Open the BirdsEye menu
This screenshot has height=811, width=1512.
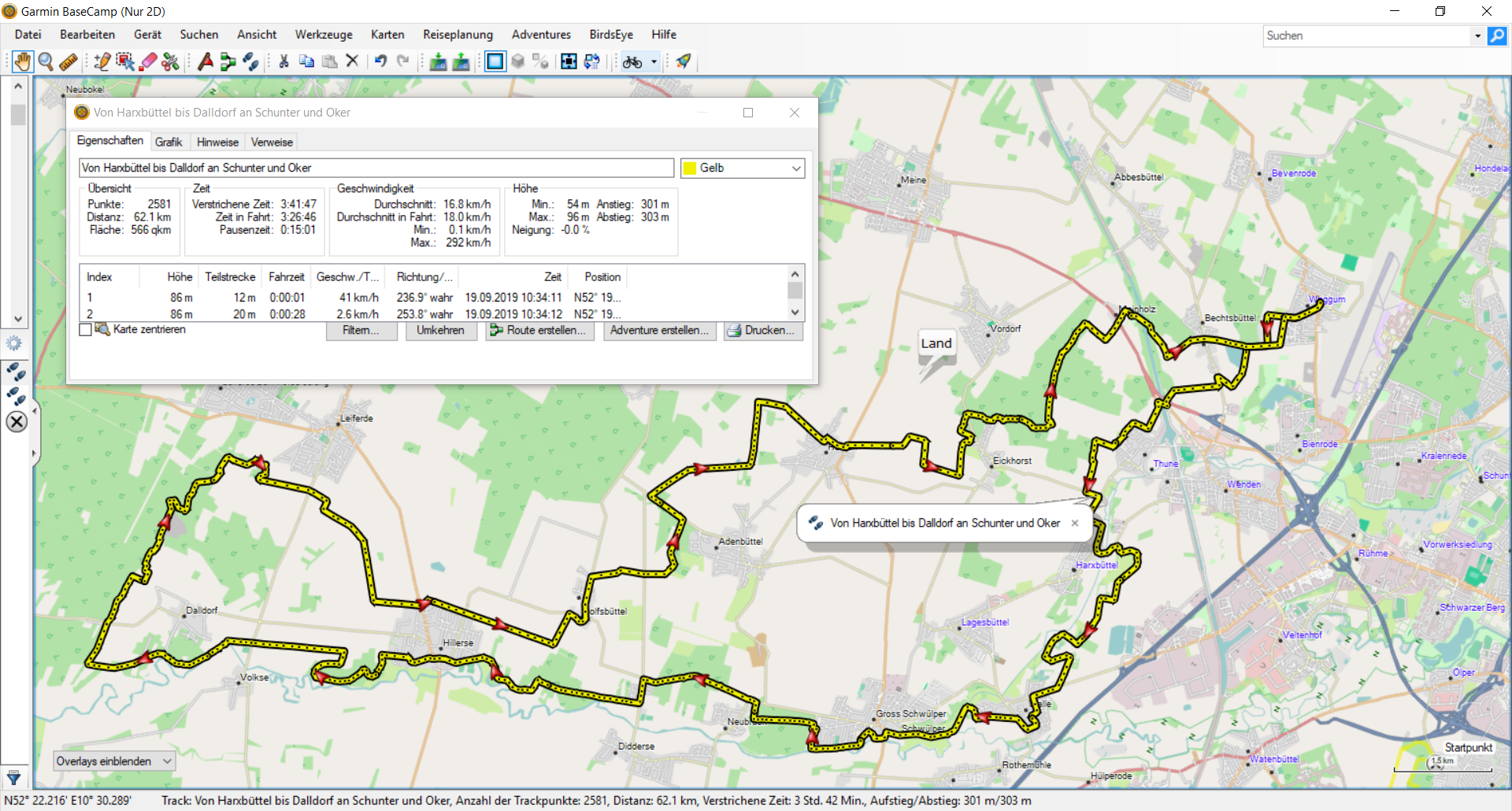point(611,35)
